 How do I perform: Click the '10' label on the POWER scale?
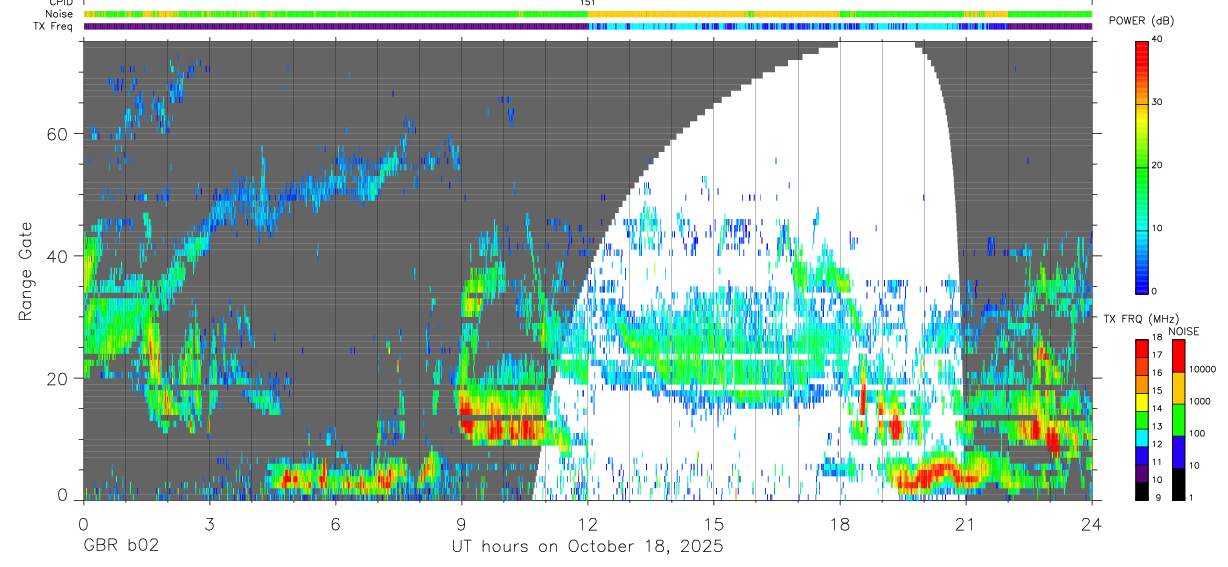[x=1159, y=229]
